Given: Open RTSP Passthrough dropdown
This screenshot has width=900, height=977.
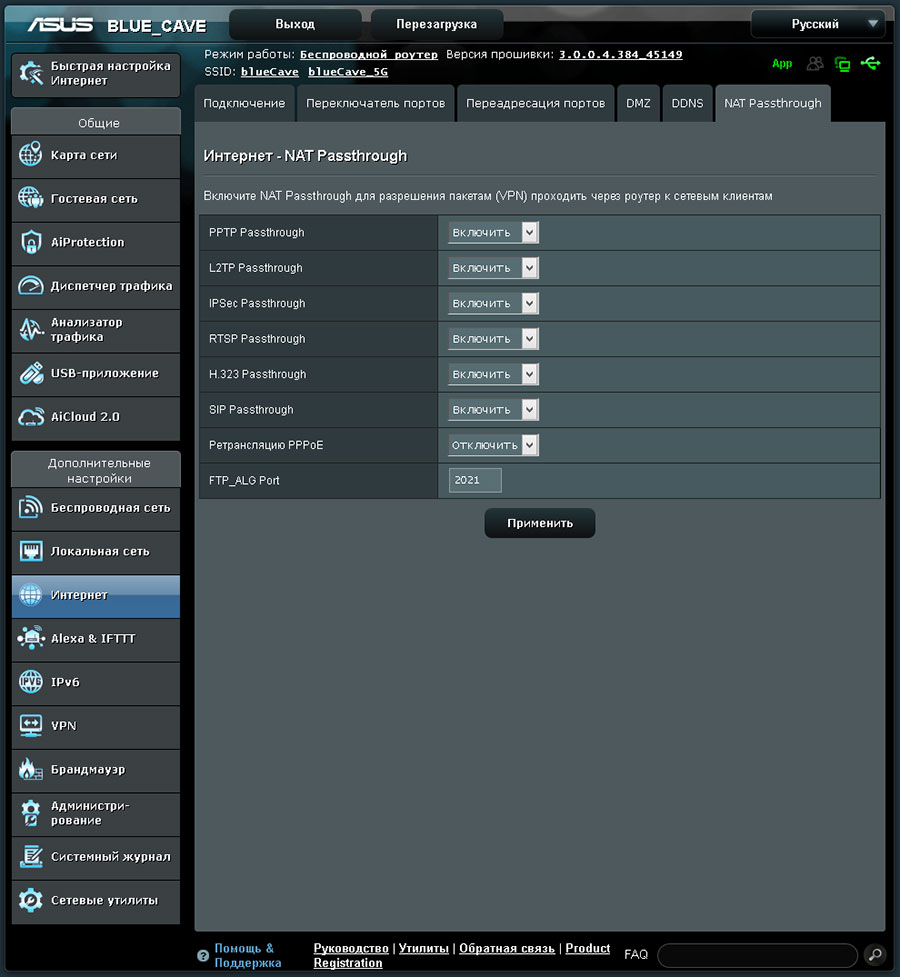Looking at the screenshot, I should pyautogui.click(x=493, y=339).
